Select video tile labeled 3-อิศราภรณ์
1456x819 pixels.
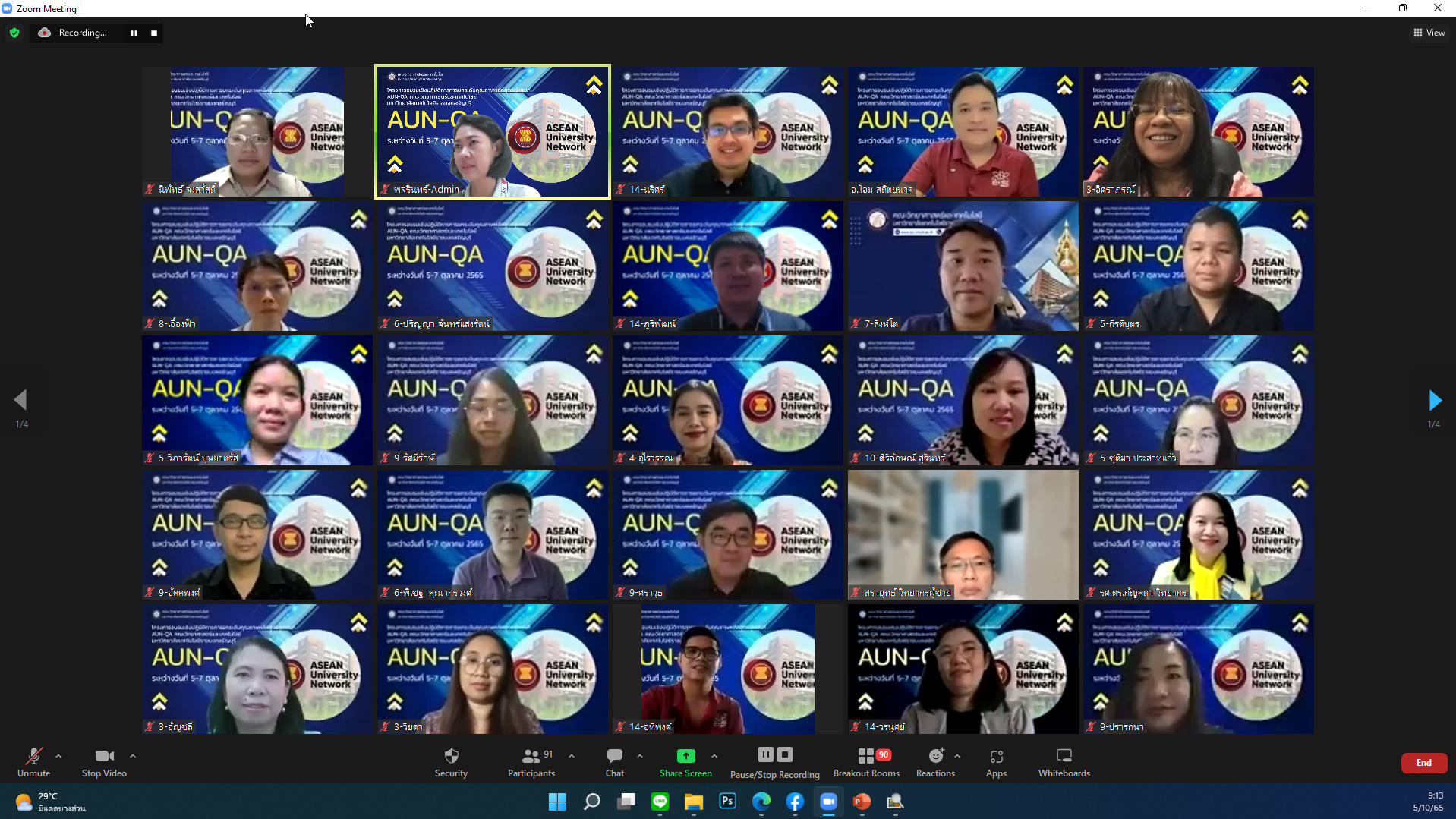click(1199, 131)
